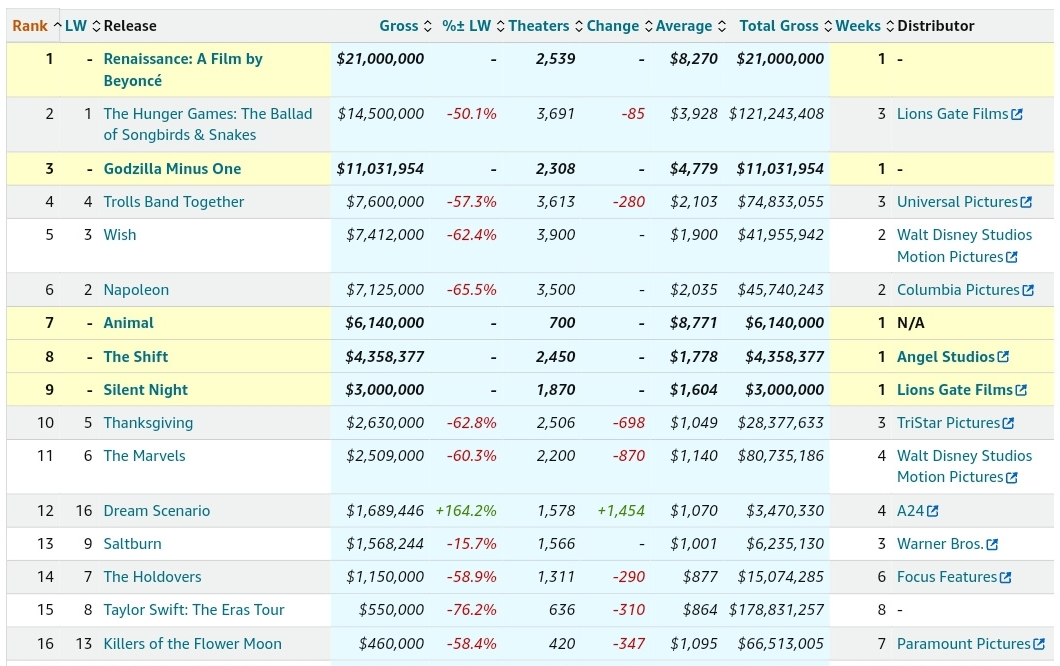Click external link icon beside Angel Studios
This screenshot has width=1060, height=666.
pyautogui.click(x=1003, y=357)
